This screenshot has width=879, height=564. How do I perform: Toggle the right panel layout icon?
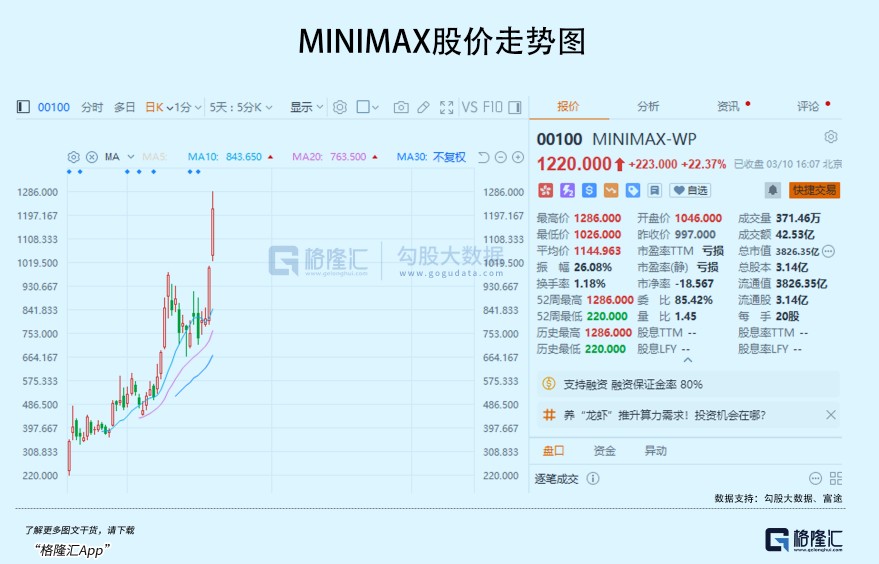pyautogui.click(x=515, y=107)
